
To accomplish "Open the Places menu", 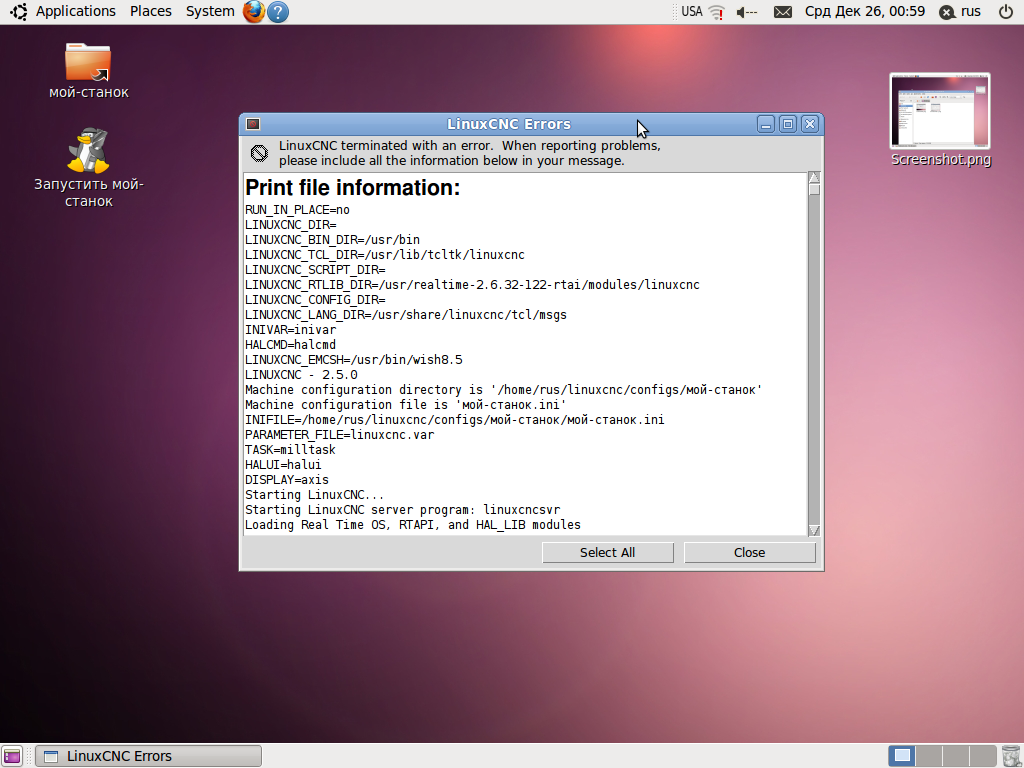I will (151, 12).
